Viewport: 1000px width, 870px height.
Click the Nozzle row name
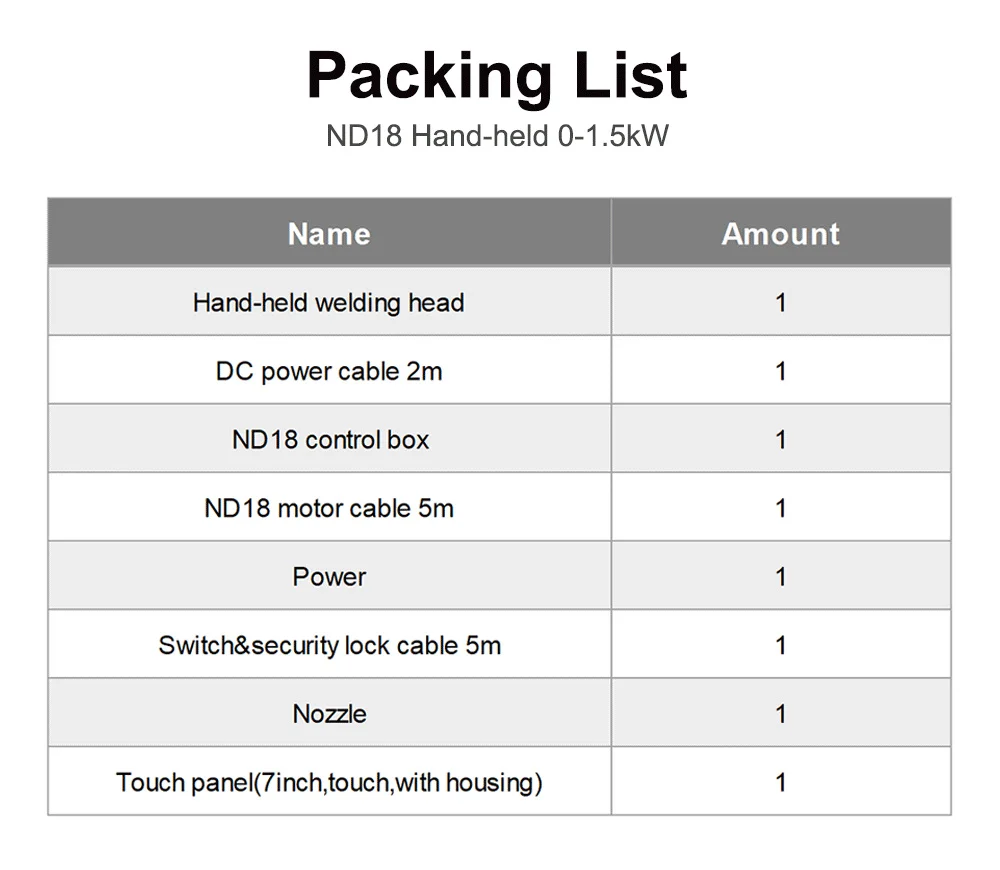coord(329,714)
